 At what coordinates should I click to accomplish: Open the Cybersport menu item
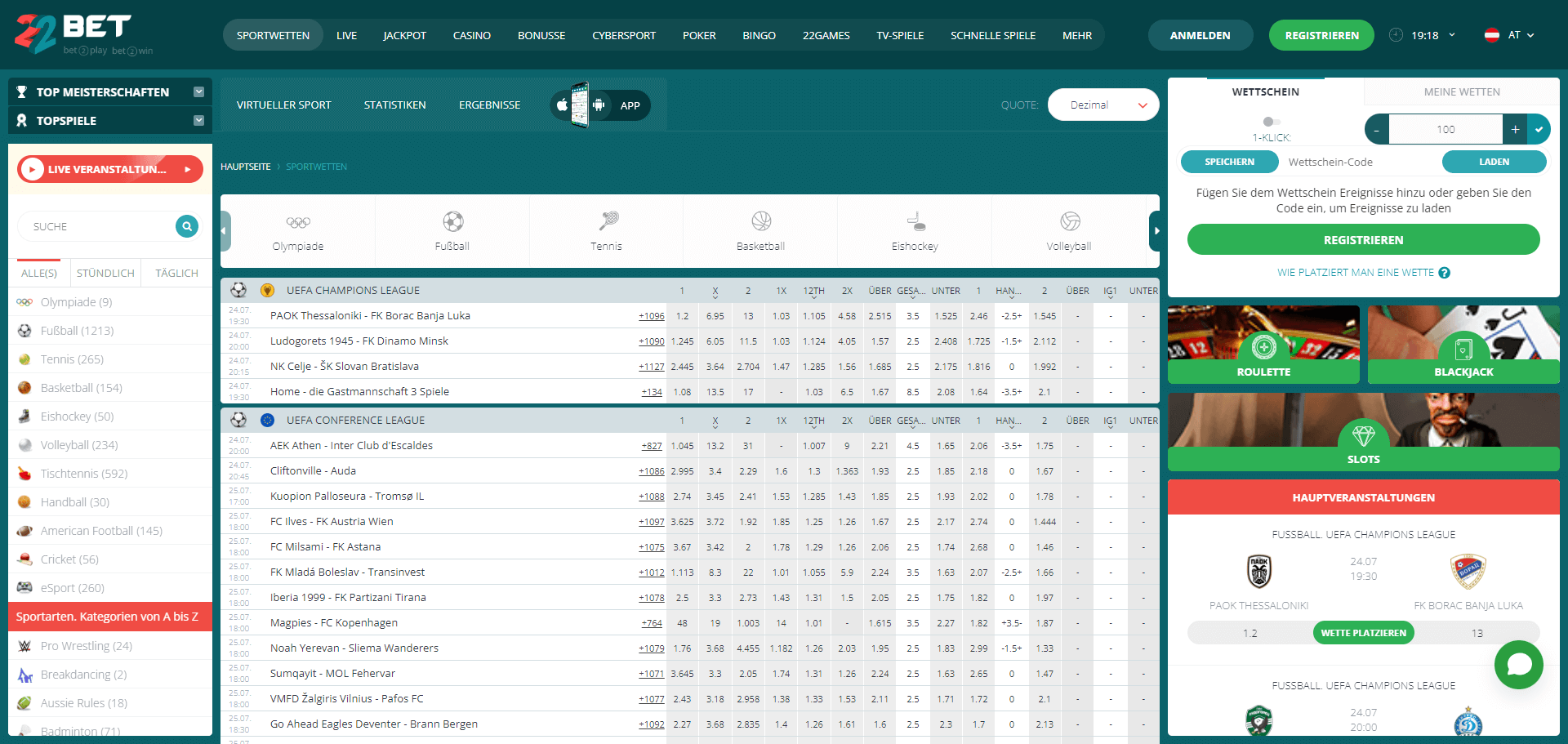tap(624, 35)
